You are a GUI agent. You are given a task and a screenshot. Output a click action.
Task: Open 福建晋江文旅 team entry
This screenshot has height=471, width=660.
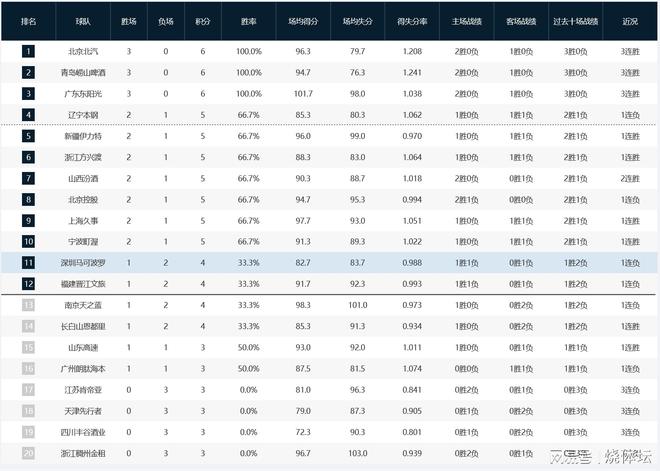(x=82, y=284)
